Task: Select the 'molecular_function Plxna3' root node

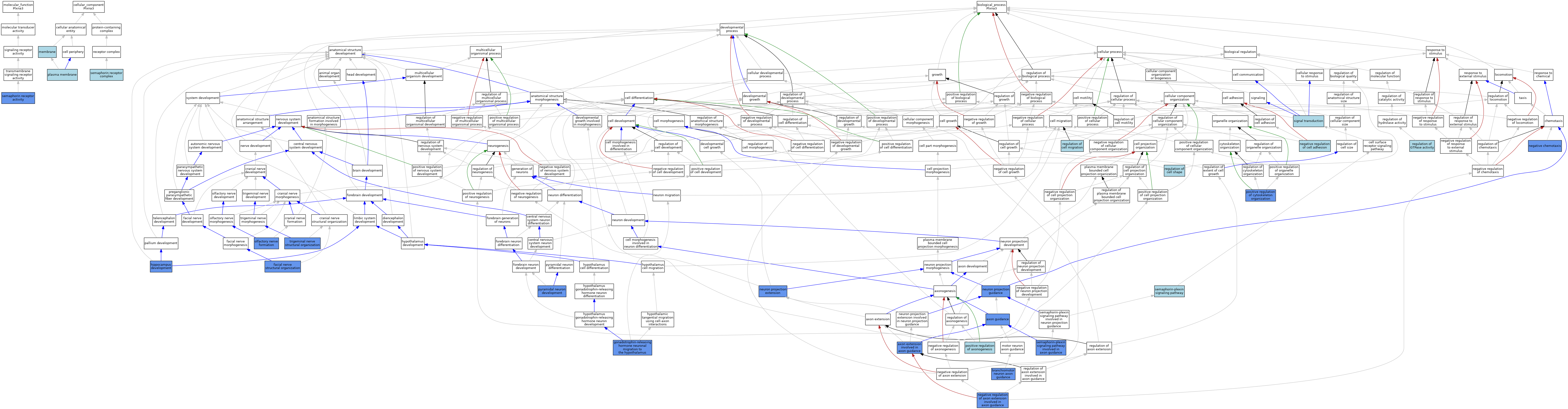Action: pyautogui.click(x=18, y=7)
